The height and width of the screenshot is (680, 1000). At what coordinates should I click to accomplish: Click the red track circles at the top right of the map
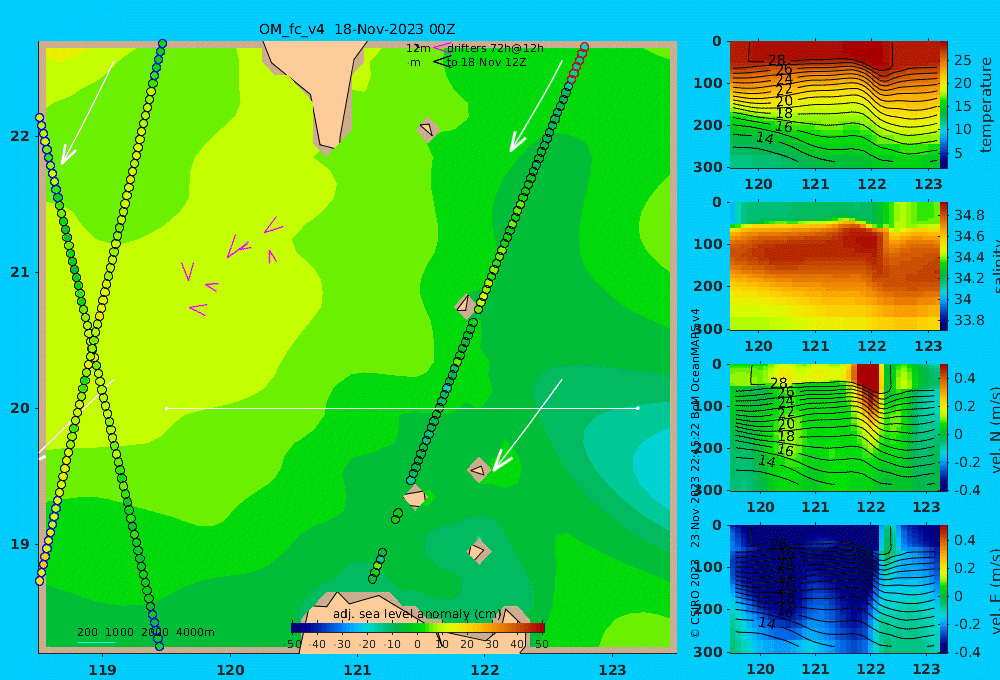pyautogui.click(x=578, y=63)
